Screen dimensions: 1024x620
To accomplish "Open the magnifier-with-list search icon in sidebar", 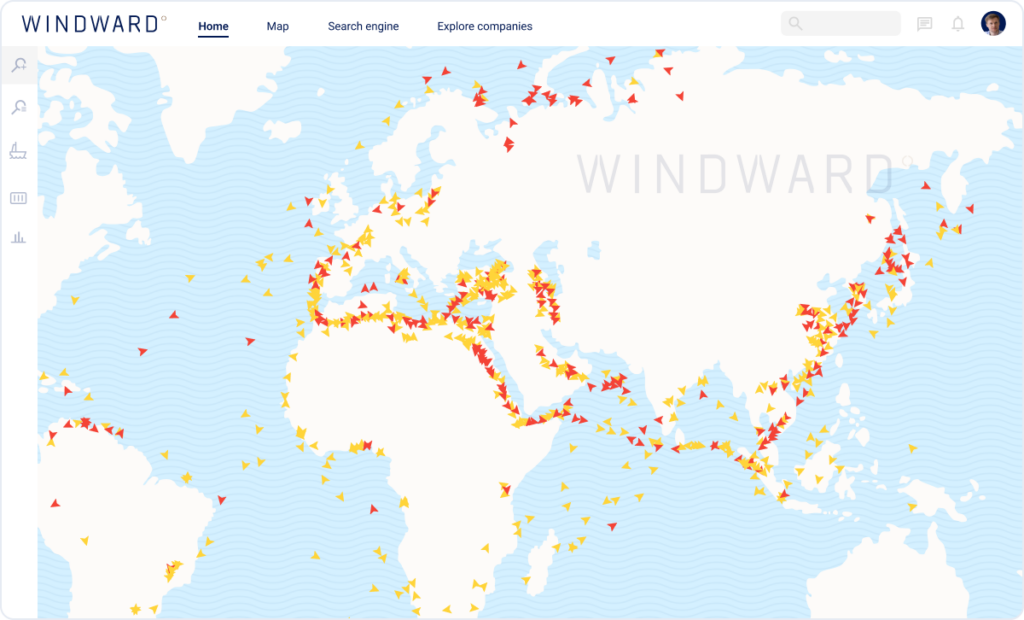I will (x=19, y=107).
